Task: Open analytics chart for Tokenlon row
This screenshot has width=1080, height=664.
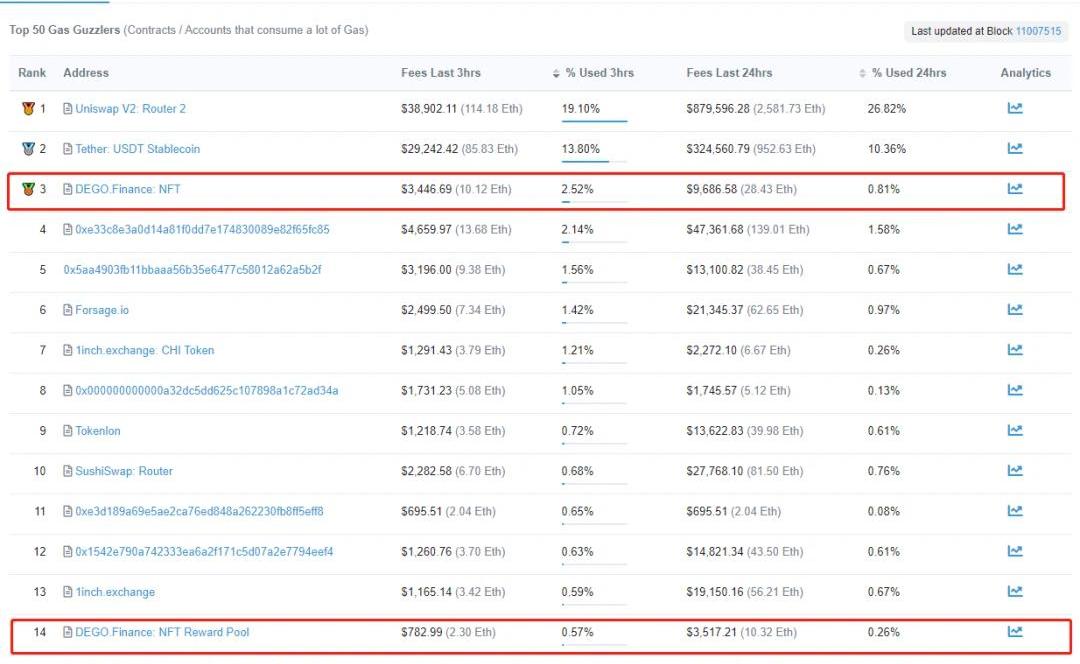Action: [x=1014, y=430]
